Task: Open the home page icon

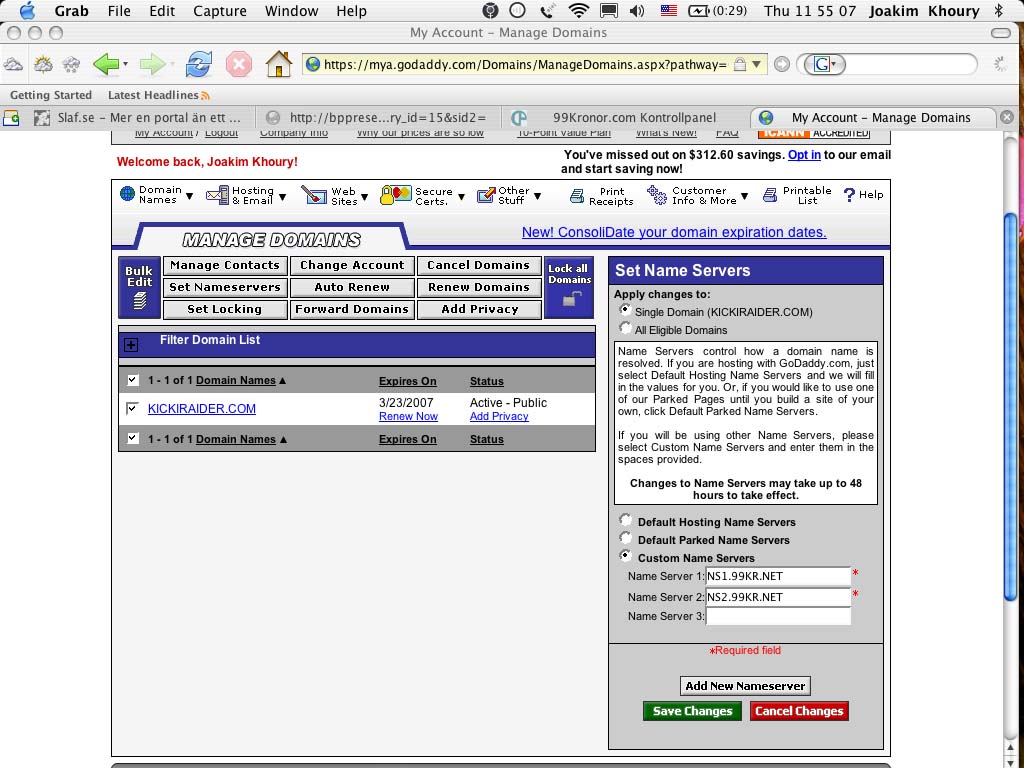Action: pos(279,64)
